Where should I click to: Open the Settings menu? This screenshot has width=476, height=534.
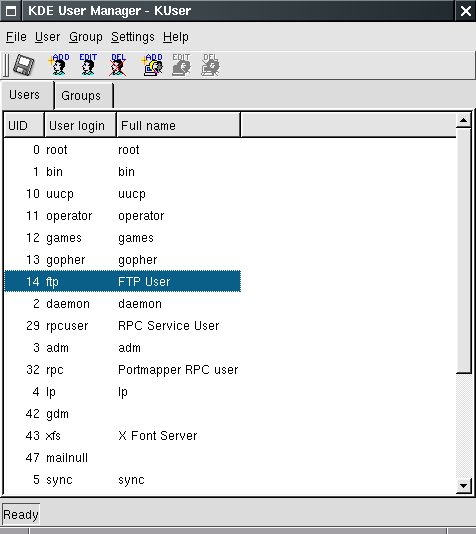(x=133, y=37)
